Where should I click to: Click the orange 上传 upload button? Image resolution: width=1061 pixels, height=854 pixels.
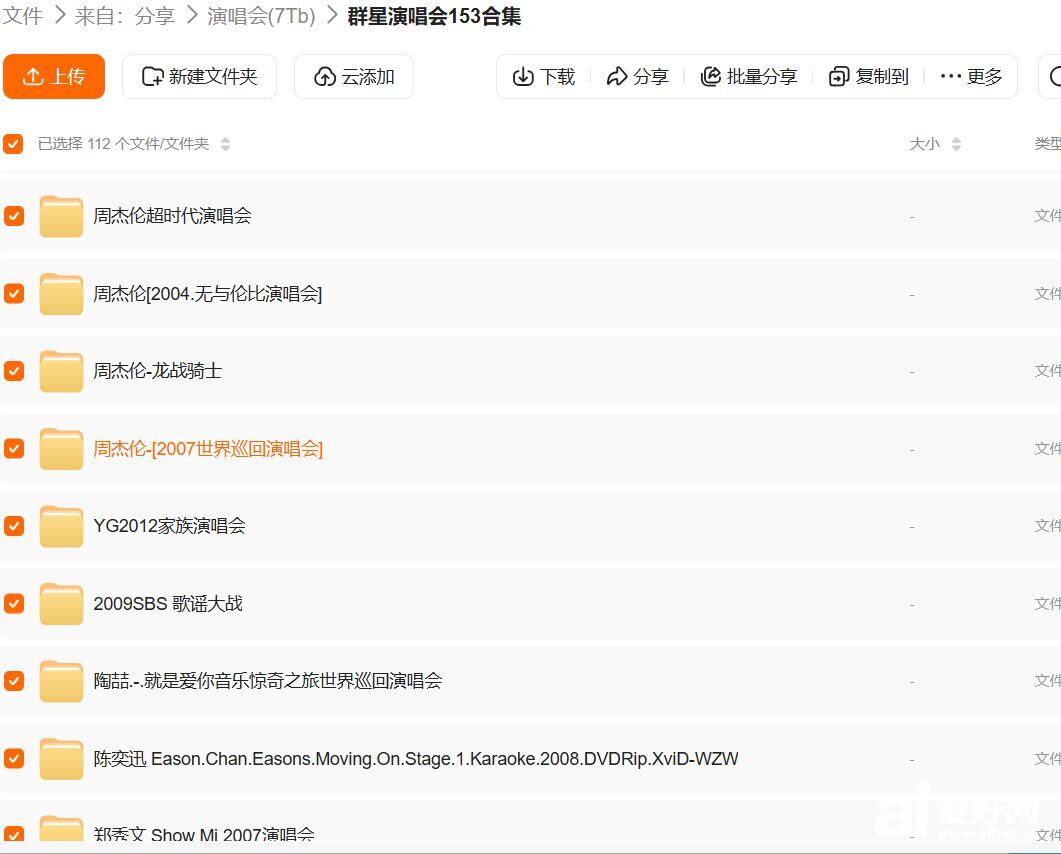pos(53,76)
